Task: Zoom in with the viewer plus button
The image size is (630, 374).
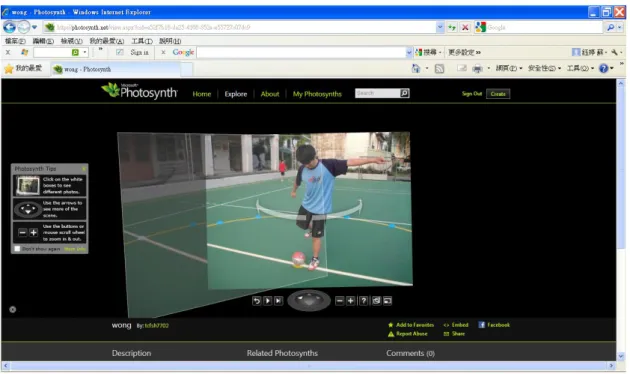Action: [350, 300]
